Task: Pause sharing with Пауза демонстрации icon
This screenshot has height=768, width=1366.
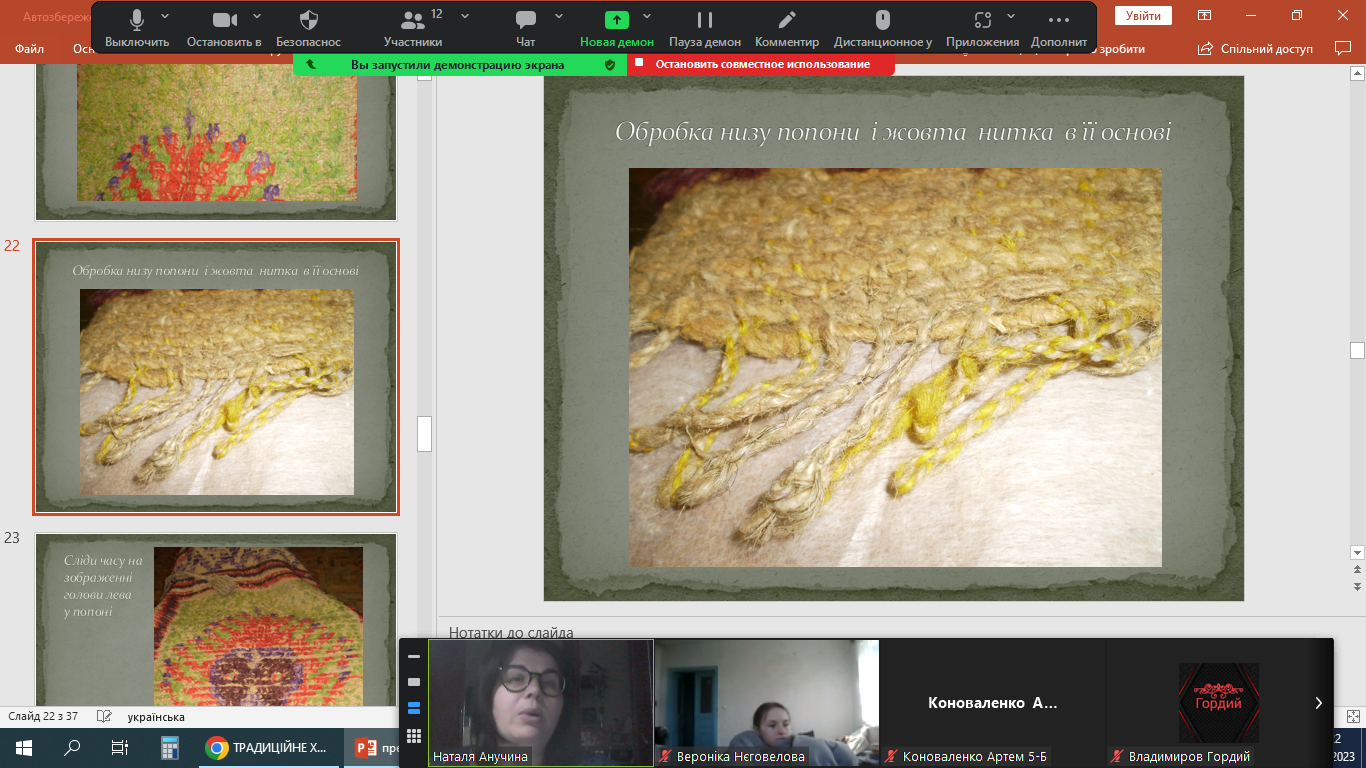Action: click(705, 20)
